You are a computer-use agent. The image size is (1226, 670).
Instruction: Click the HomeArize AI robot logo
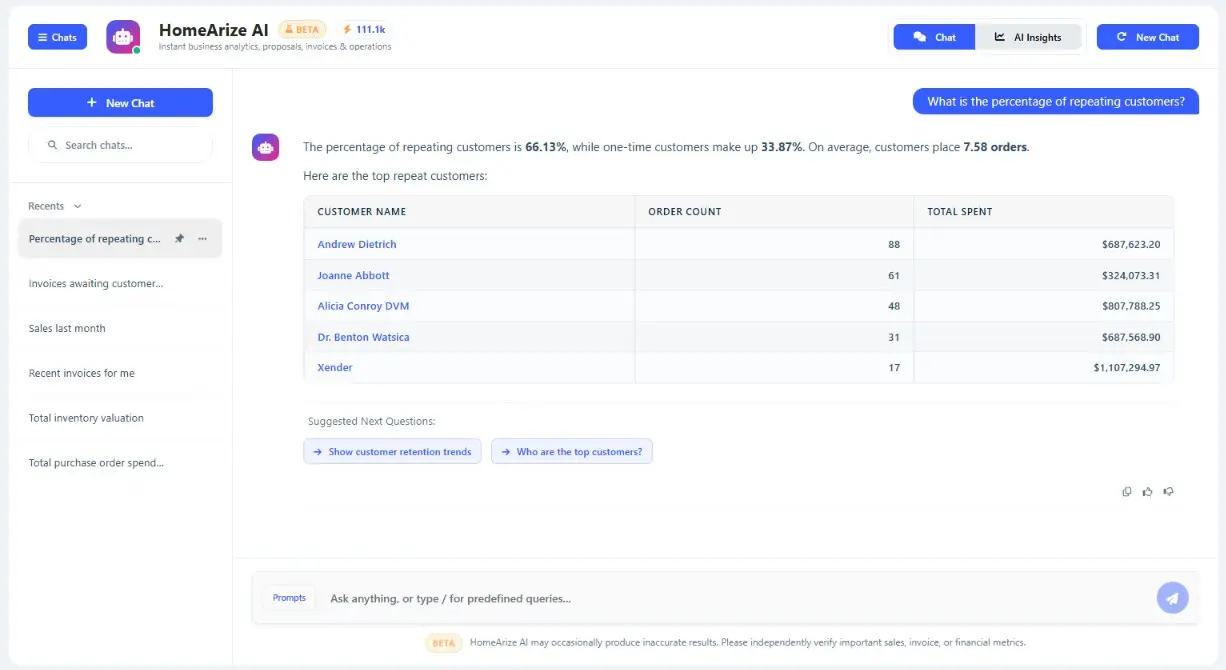click(123, 37)
